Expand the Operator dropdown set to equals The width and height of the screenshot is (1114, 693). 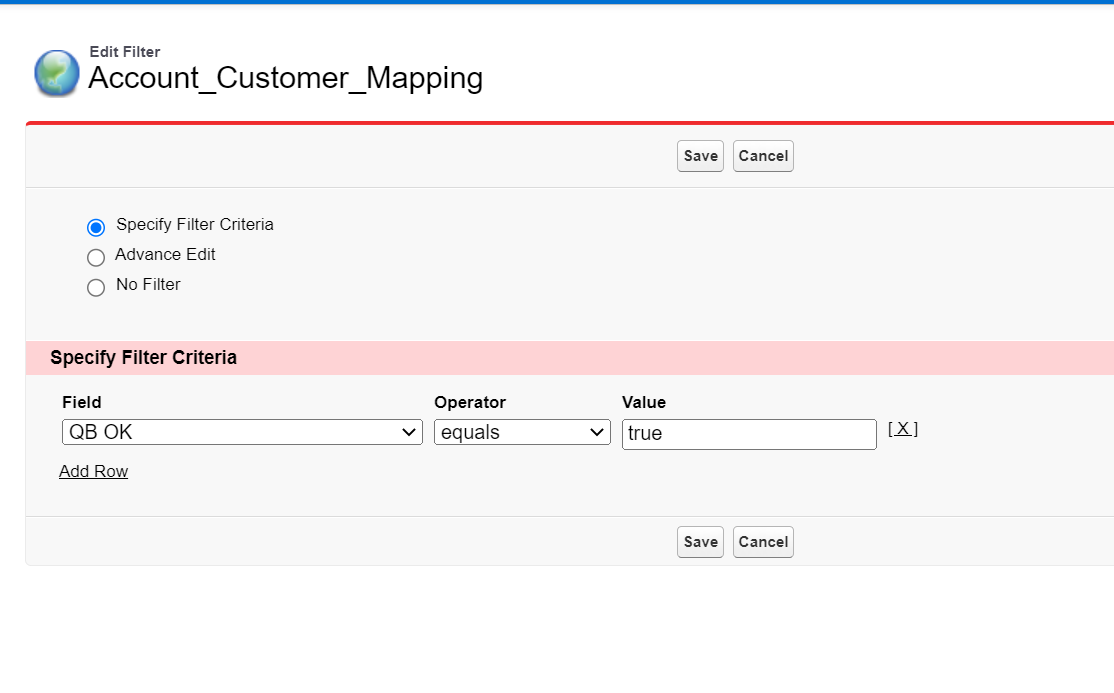(x=522, y=433)
